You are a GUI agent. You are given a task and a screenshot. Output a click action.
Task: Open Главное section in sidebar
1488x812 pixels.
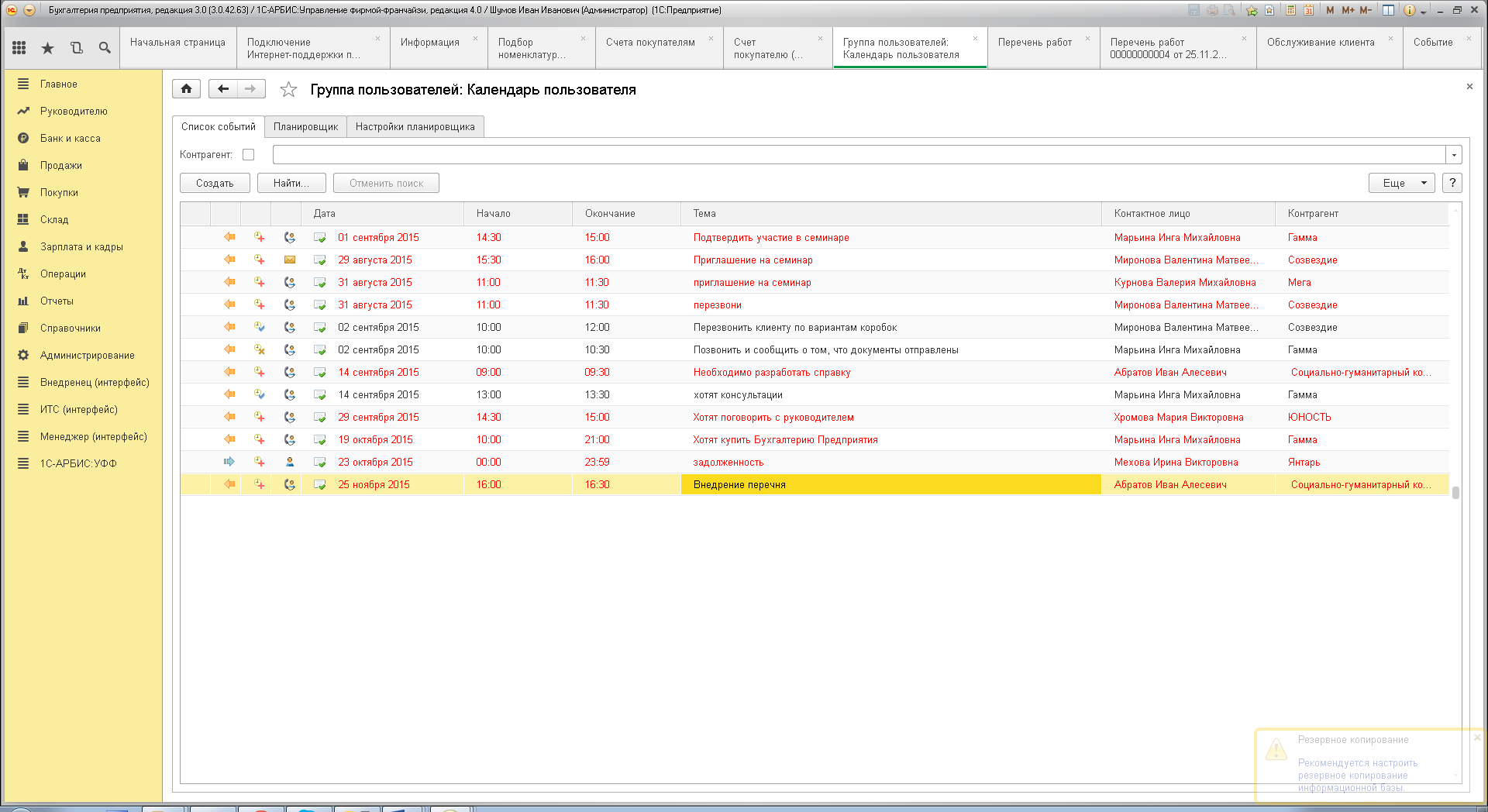(59, 84)
